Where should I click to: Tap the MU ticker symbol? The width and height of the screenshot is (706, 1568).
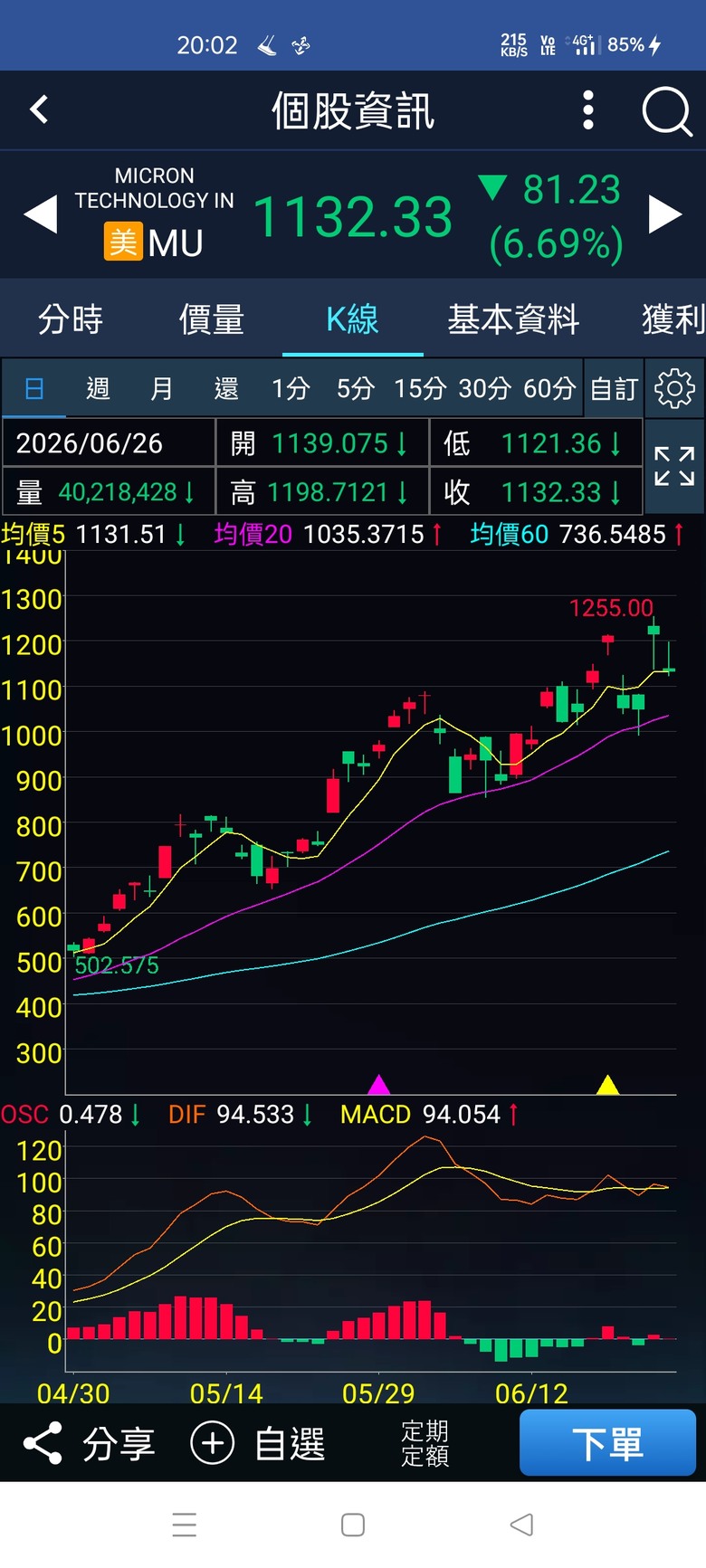(176, 242)
